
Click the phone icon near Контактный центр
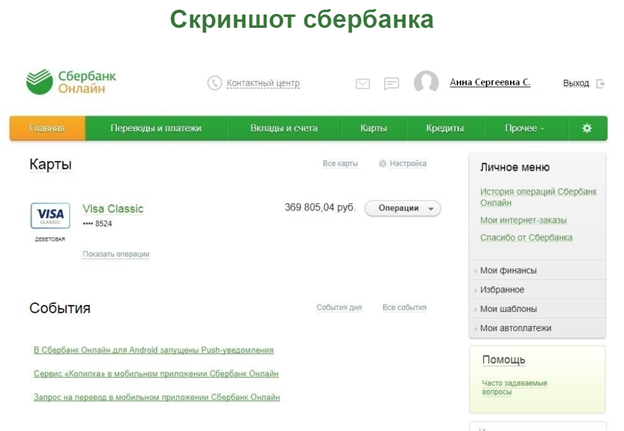[x=214, y=83]
